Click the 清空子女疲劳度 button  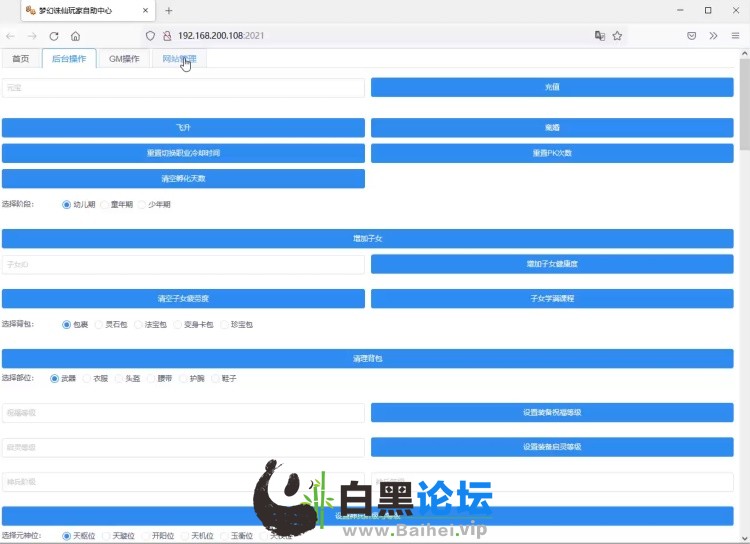pos(183,299)
